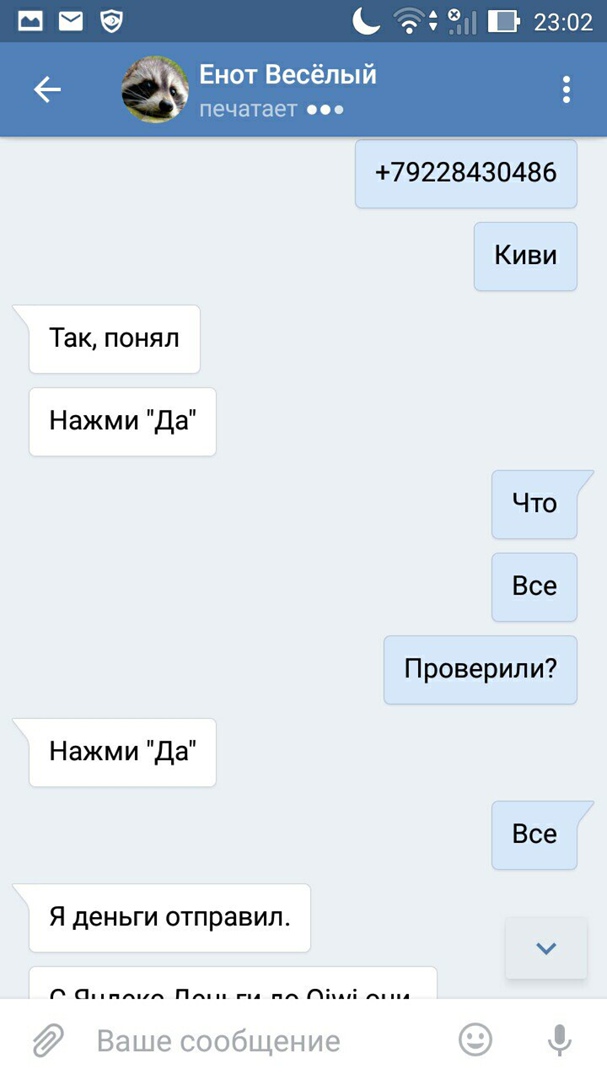The height and width of the screenshot is (1080, 607).
Task: Select the Я деньги отправил. message
Action: (x=169, y=918)
